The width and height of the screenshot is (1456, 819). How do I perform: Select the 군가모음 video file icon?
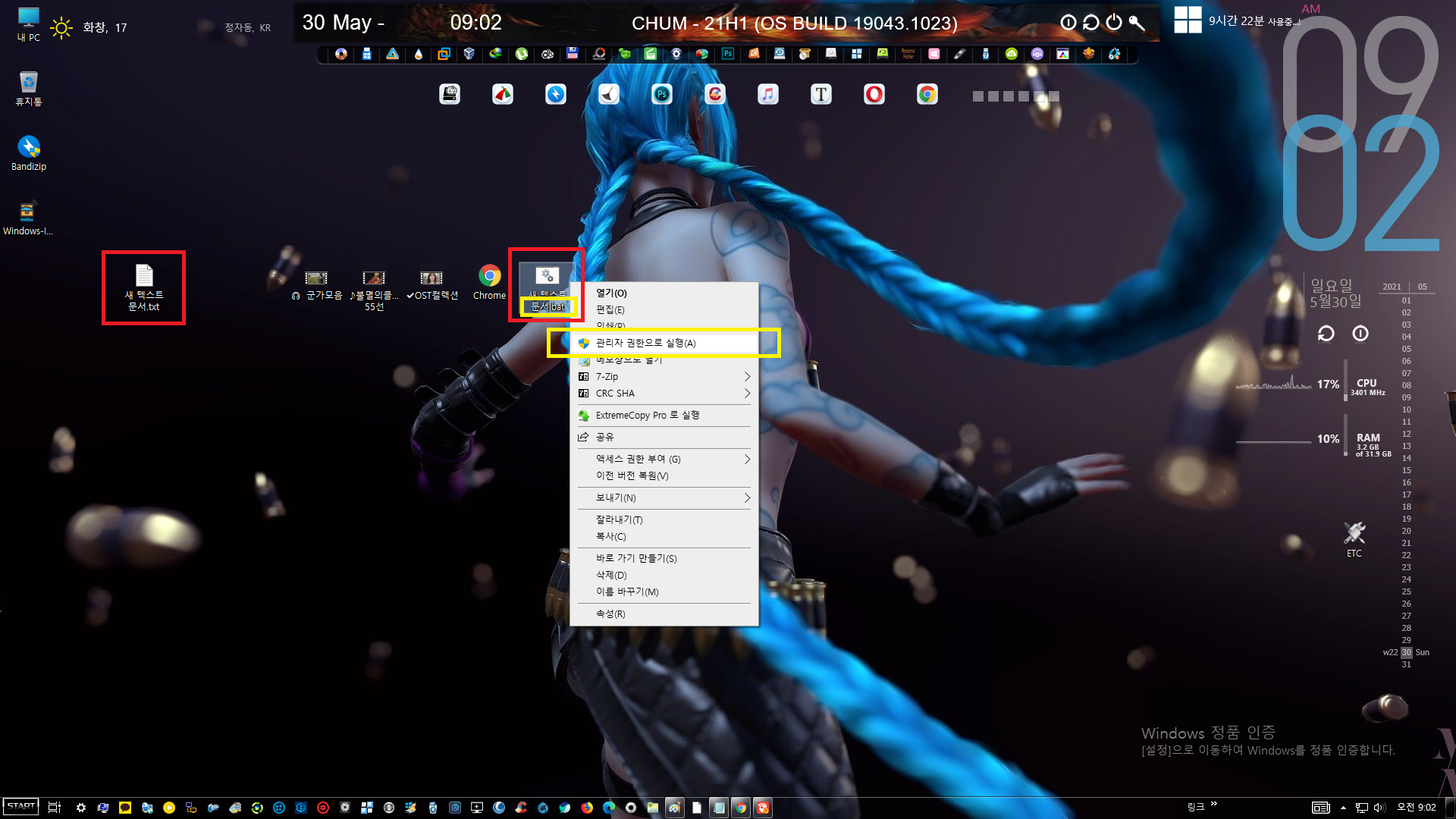317,287
